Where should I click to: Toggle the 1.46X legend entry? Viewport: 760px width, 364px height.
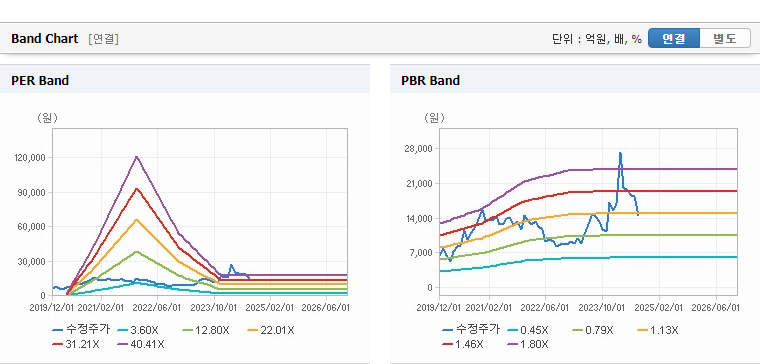point(463,345)
